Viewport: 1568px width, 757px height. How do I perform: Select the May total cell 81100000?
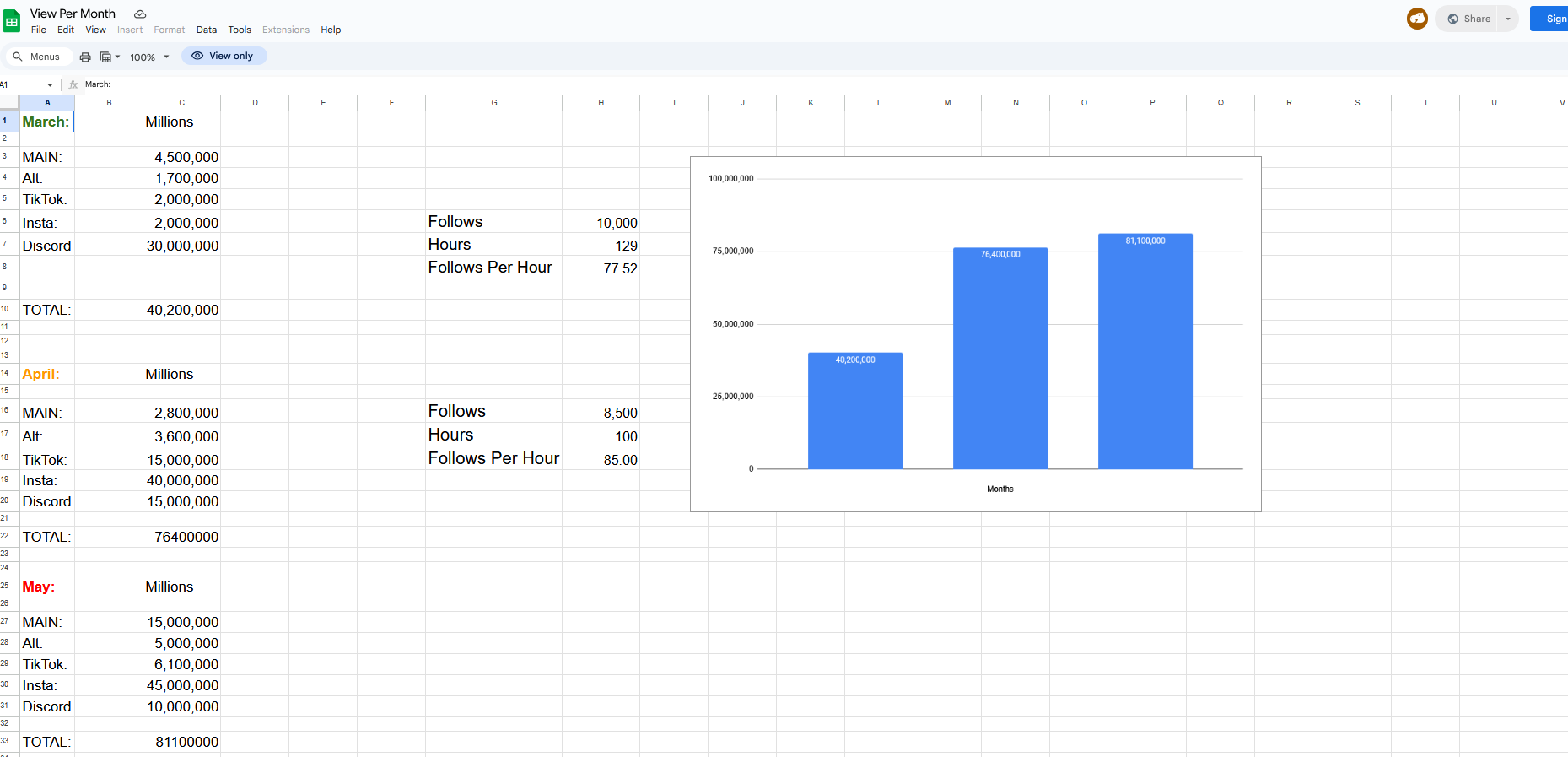(x=182, y=742)
